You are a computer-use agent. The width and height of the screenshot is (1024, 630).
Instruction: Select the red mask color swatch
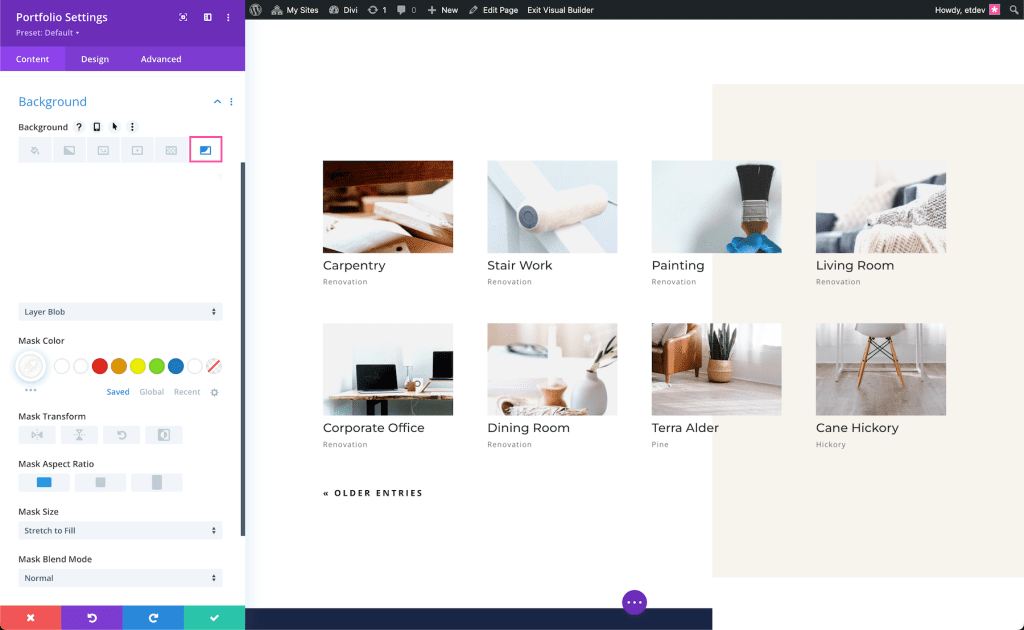[99, 366]
